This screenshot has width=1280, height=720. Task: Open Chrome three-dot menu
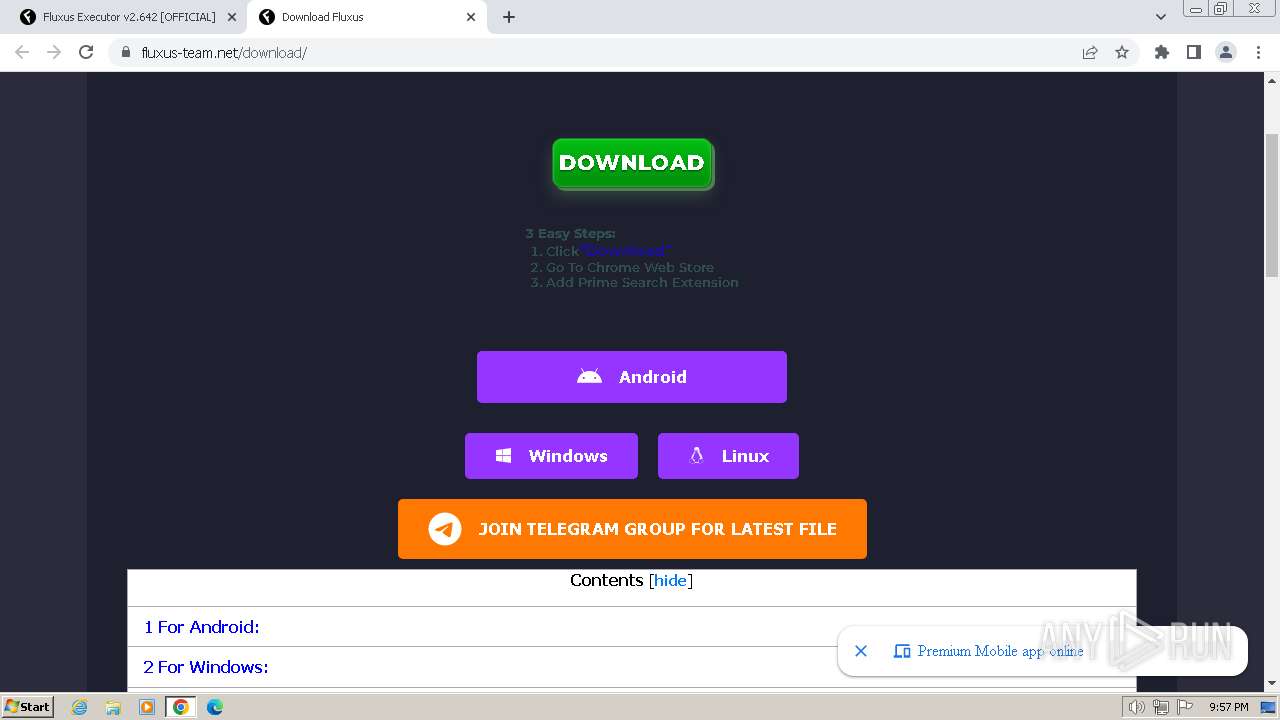click(x=1259, y=52)
